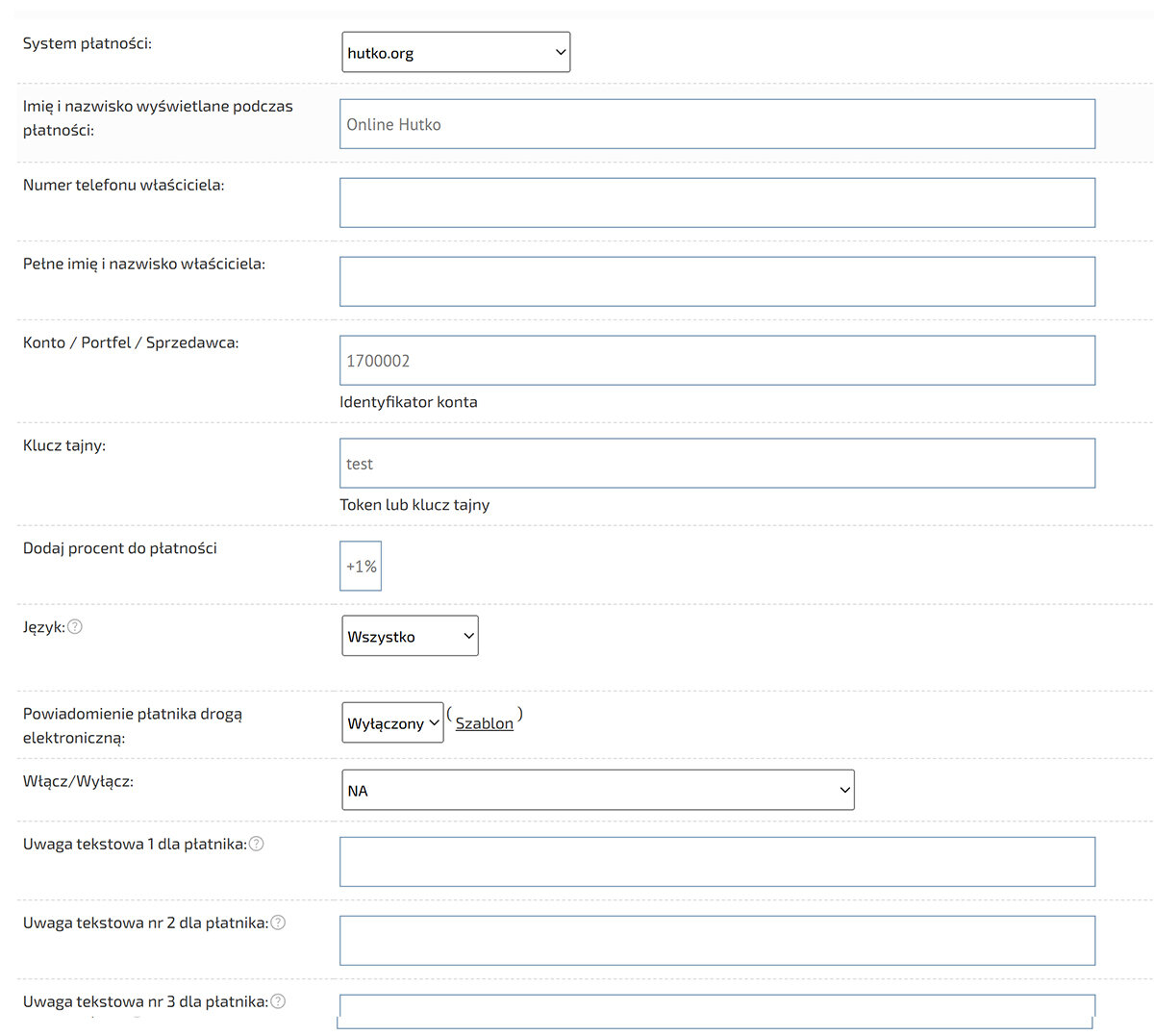
Task: Click the display name field with Online Hutko
Action: pos(716,124)
